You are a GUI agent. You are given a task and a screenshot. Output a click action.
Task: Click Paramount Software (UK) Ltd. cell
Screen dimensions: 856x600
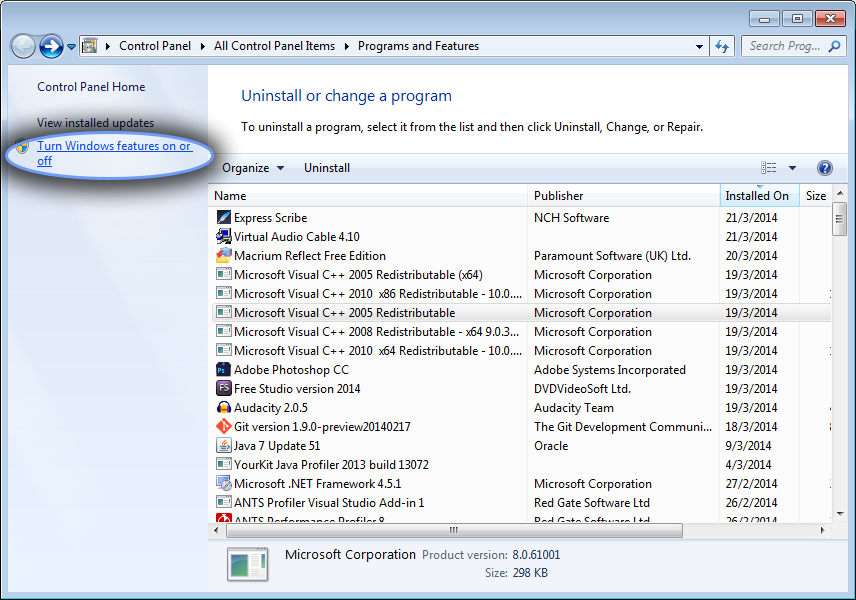[x=612, y=256]
